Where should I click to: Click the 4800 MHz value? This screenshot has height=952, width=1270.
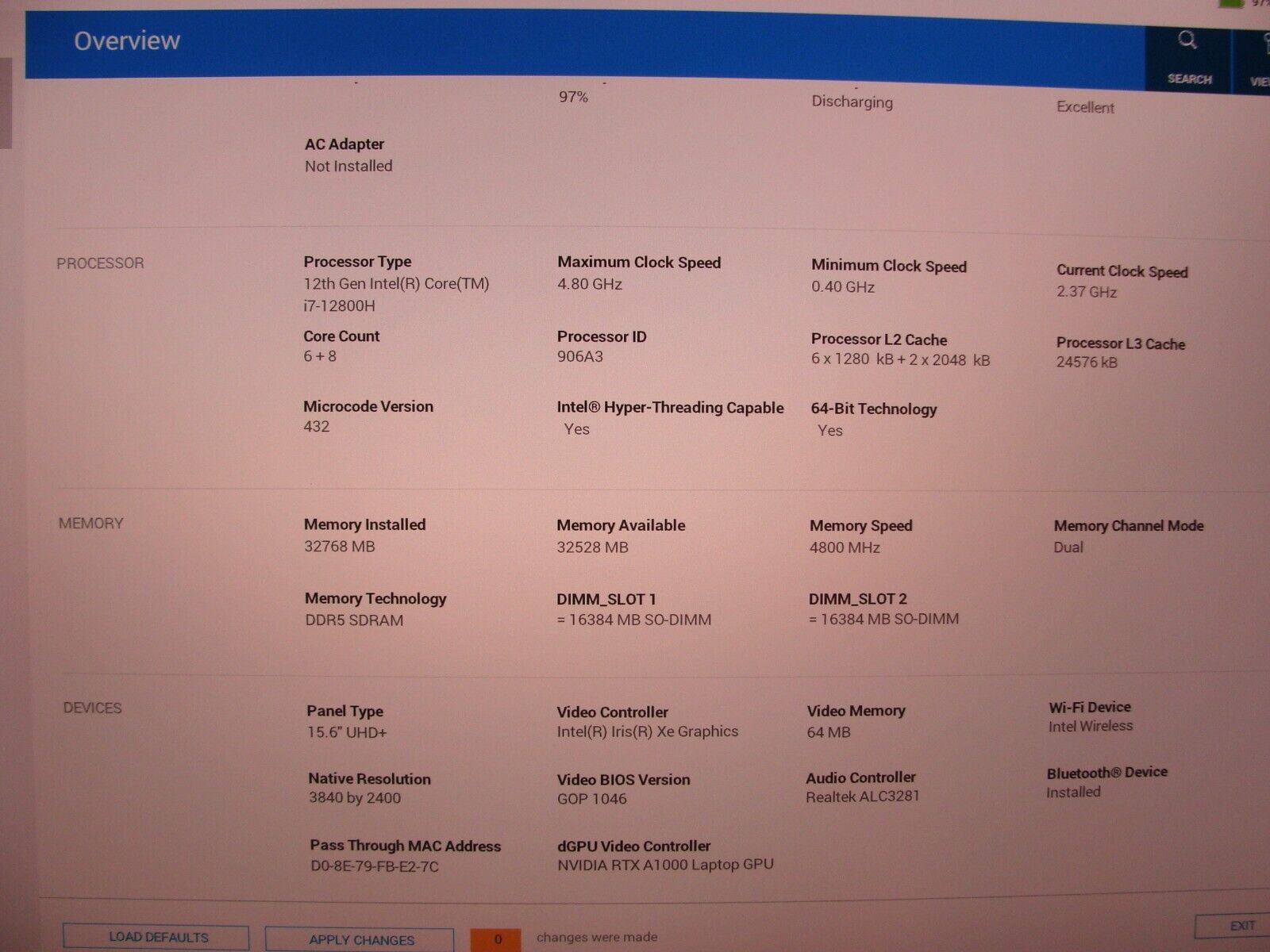point(845,547)
